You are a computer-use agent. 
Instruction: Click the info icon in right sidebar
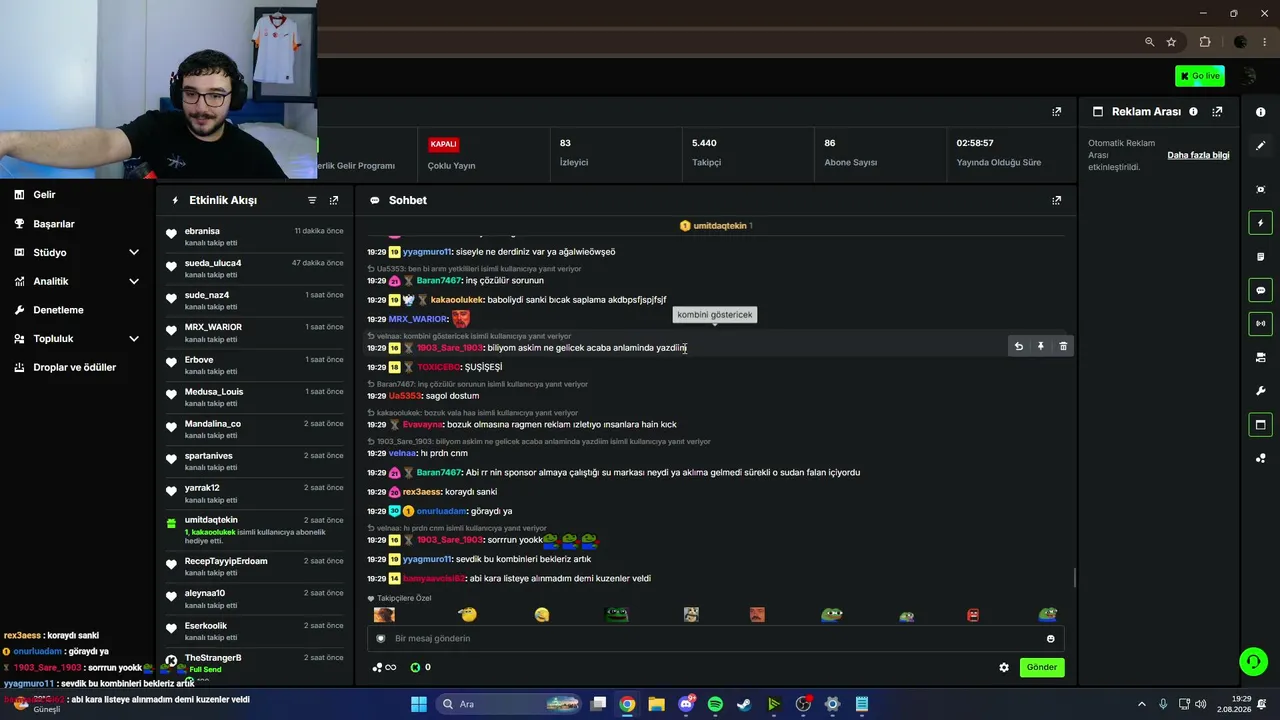tap(1260, 112)
